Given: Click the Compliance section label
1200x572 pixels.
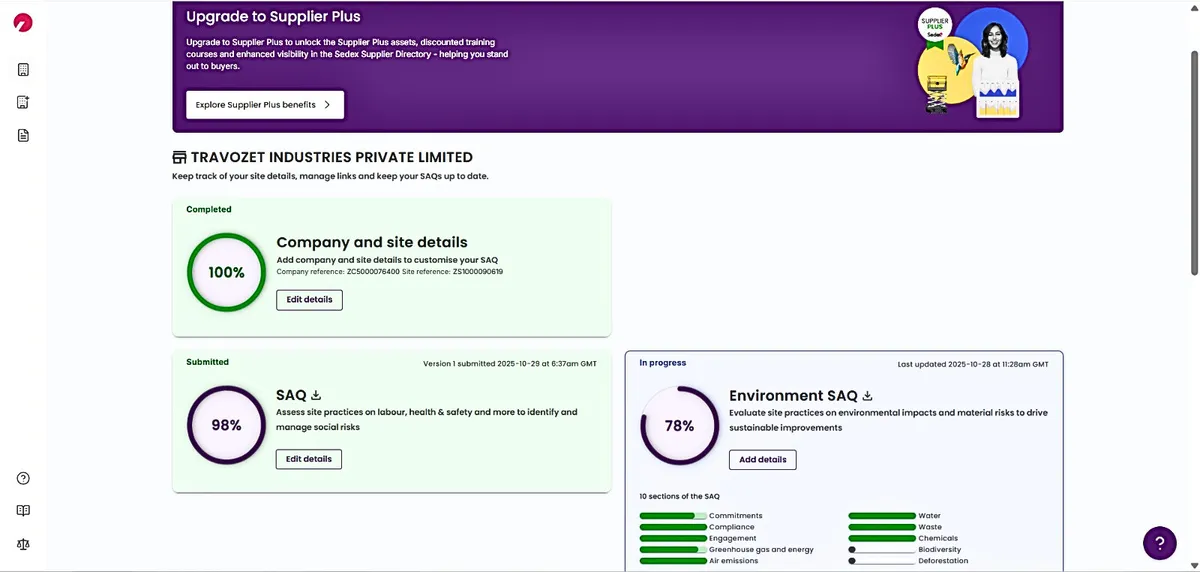Looking at the screenshot, I should coord(732,527).
